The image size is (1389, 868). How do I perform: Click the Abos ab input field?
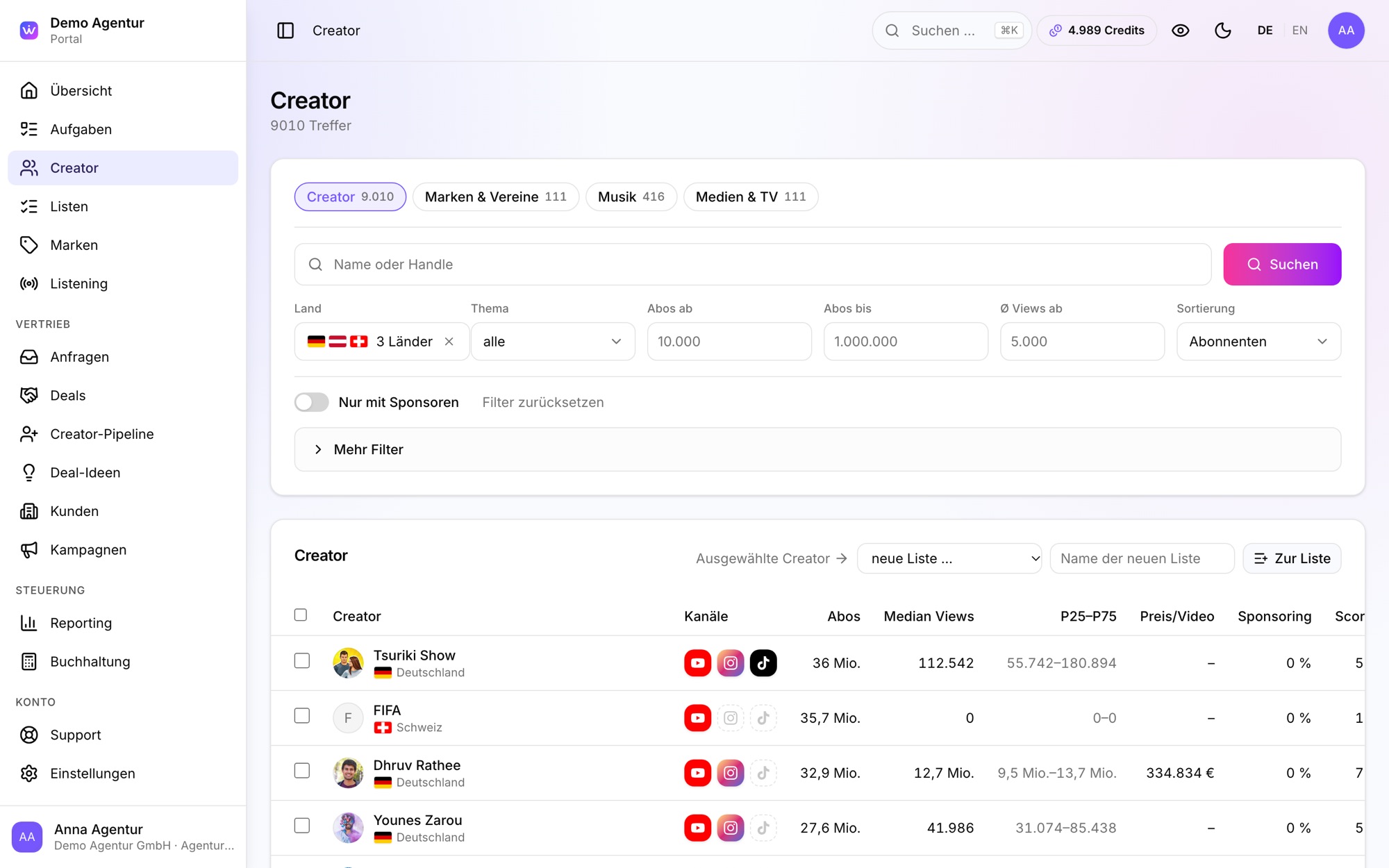click(x=729, y=342)
